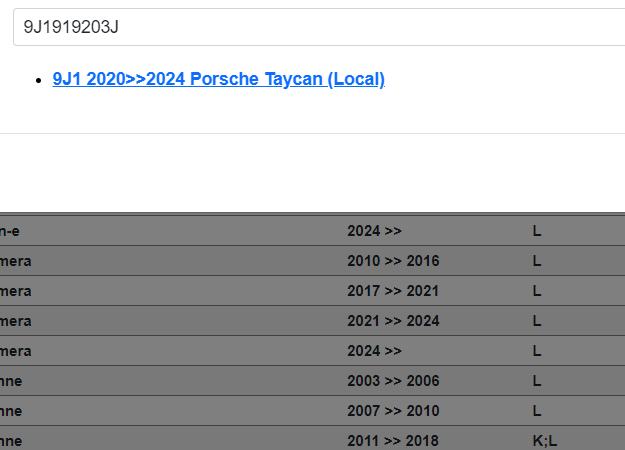Click the 2007 >> 2010 year cell
Screen dimensions: 625x450
coord(393,411)
